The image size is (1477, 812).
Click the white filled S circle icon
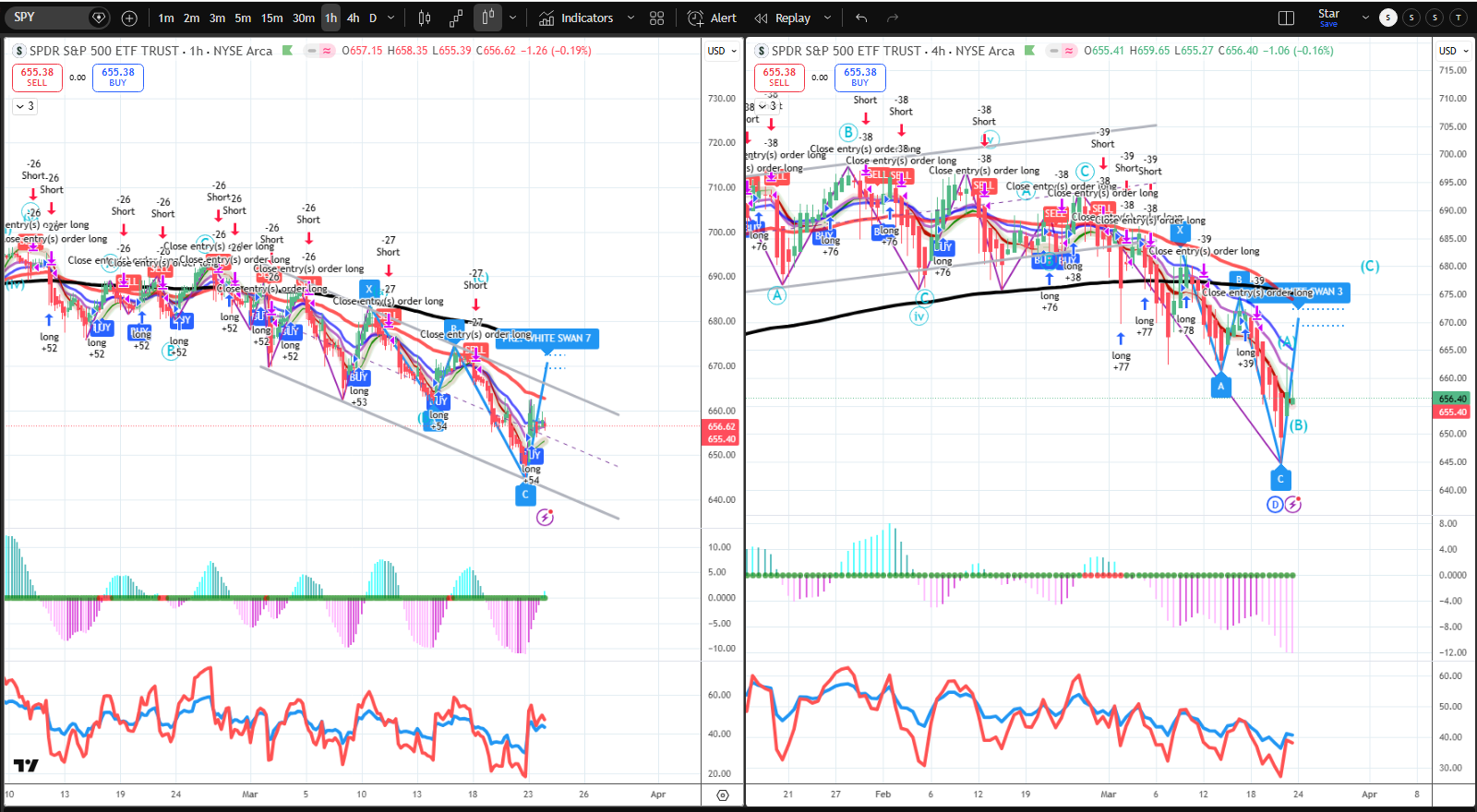(x=1387, y=18)
